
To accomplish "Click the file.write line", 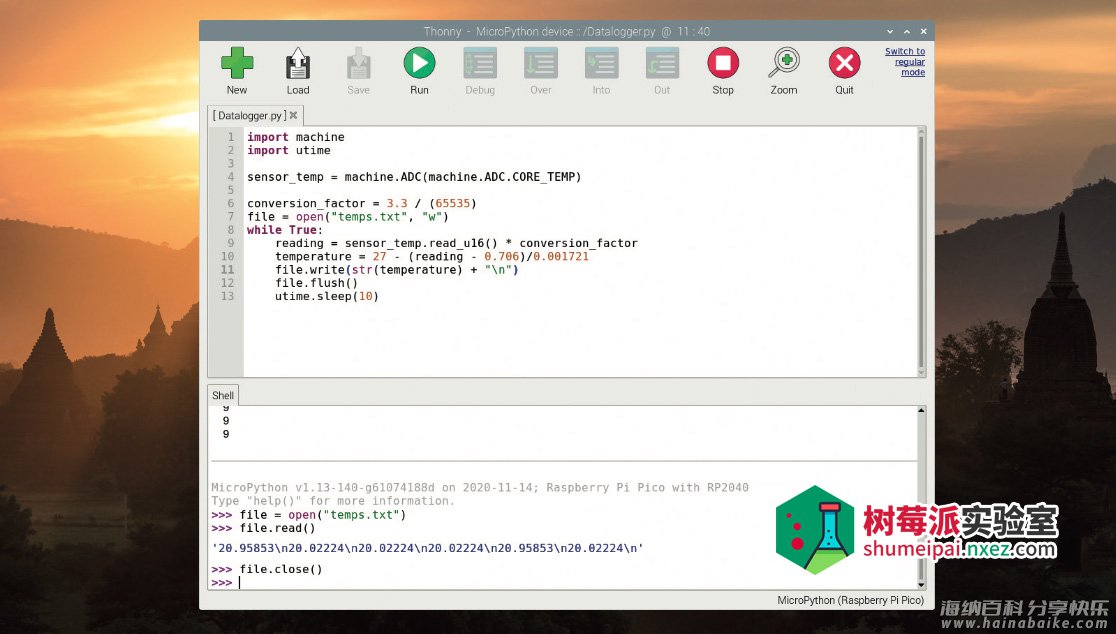I will point(397,270).
